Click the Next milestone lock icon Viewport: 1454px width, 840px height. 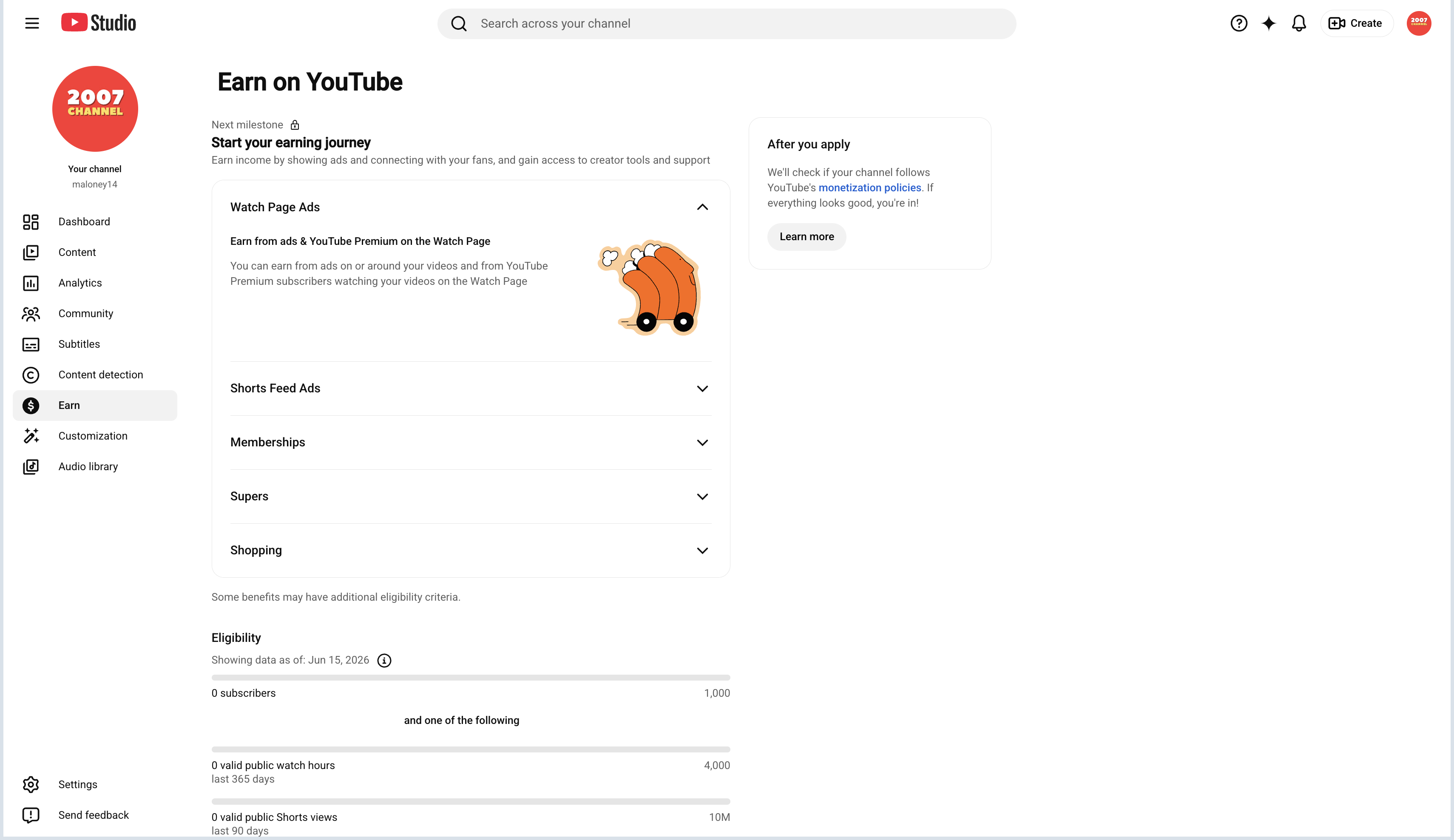(x=295, y=125)
